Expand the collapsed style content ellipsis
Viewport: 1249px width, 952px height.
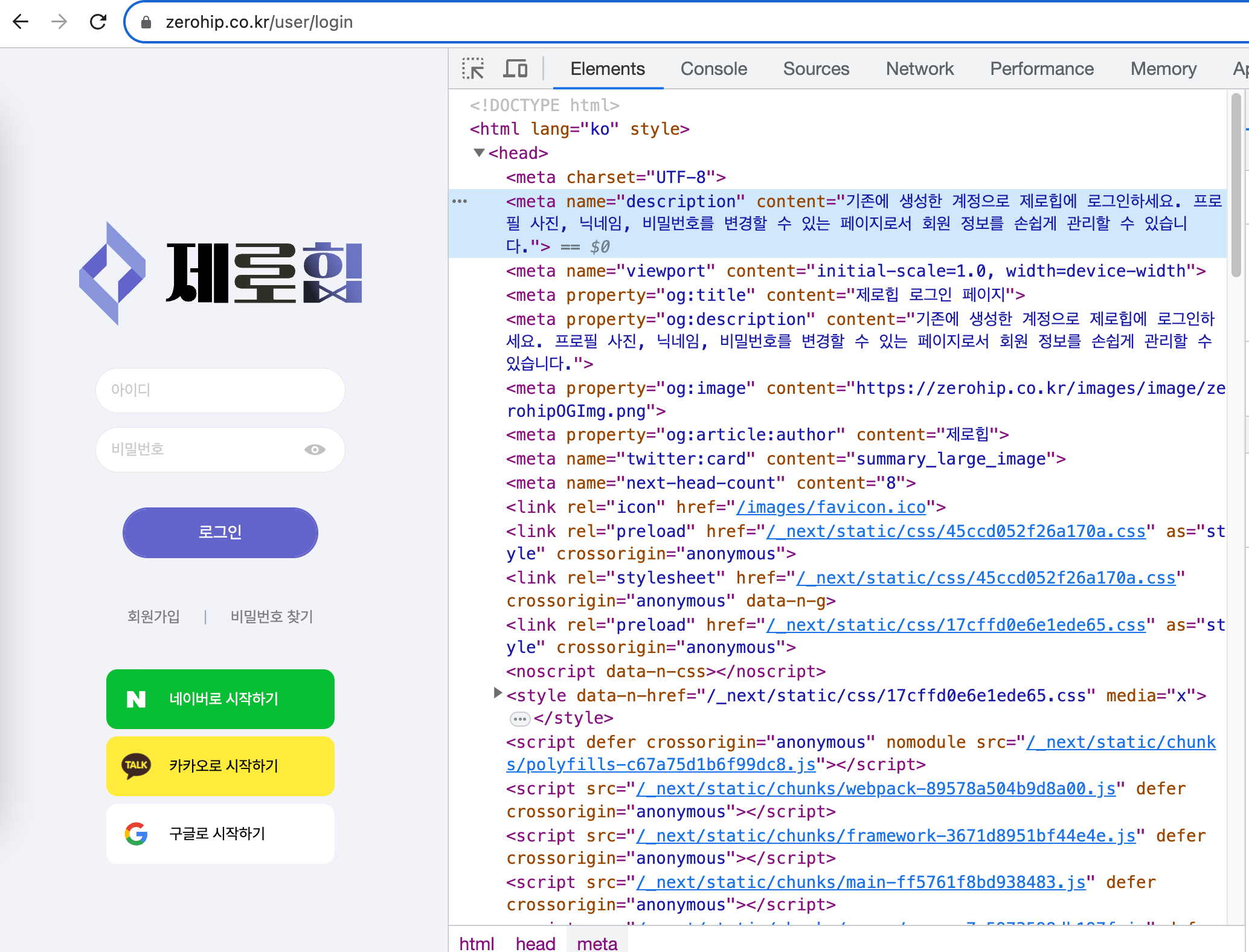pos(519,719)
